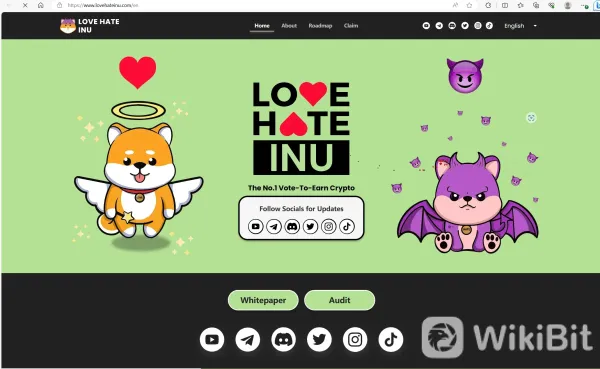600x369 pixels.
Task: Open the browser extensions icon
Action: click(x=488, y=5)
